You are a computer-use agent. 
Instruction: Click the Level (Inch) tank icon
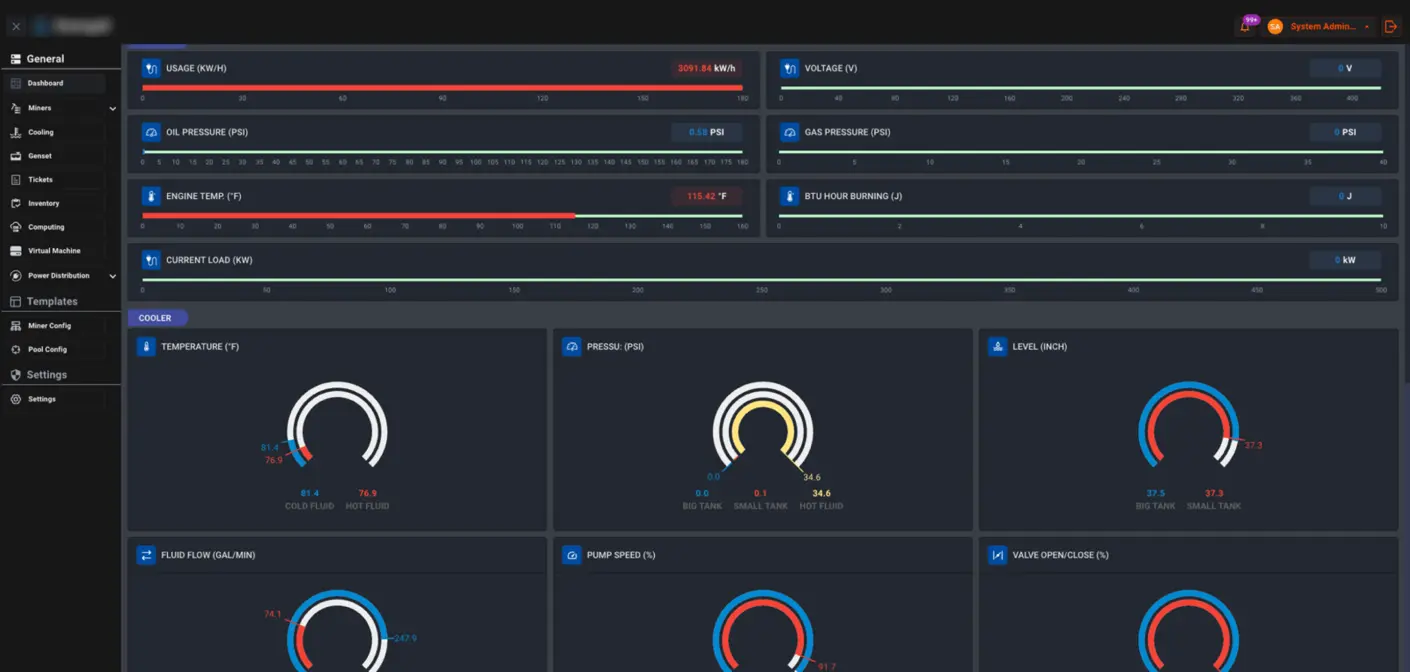997,347
